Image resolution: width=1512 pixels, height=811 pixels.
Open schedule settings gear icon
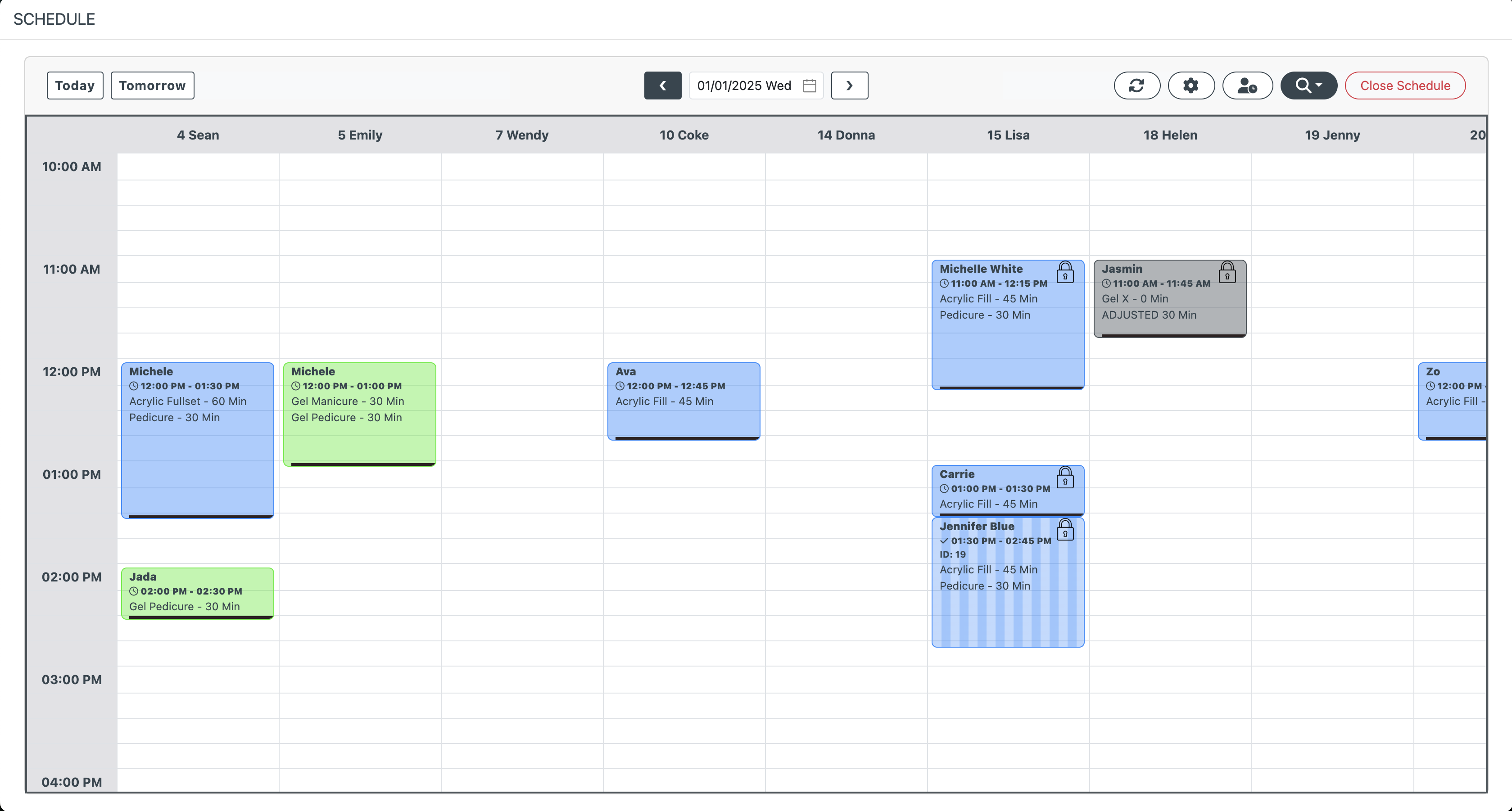[1191, 86]
